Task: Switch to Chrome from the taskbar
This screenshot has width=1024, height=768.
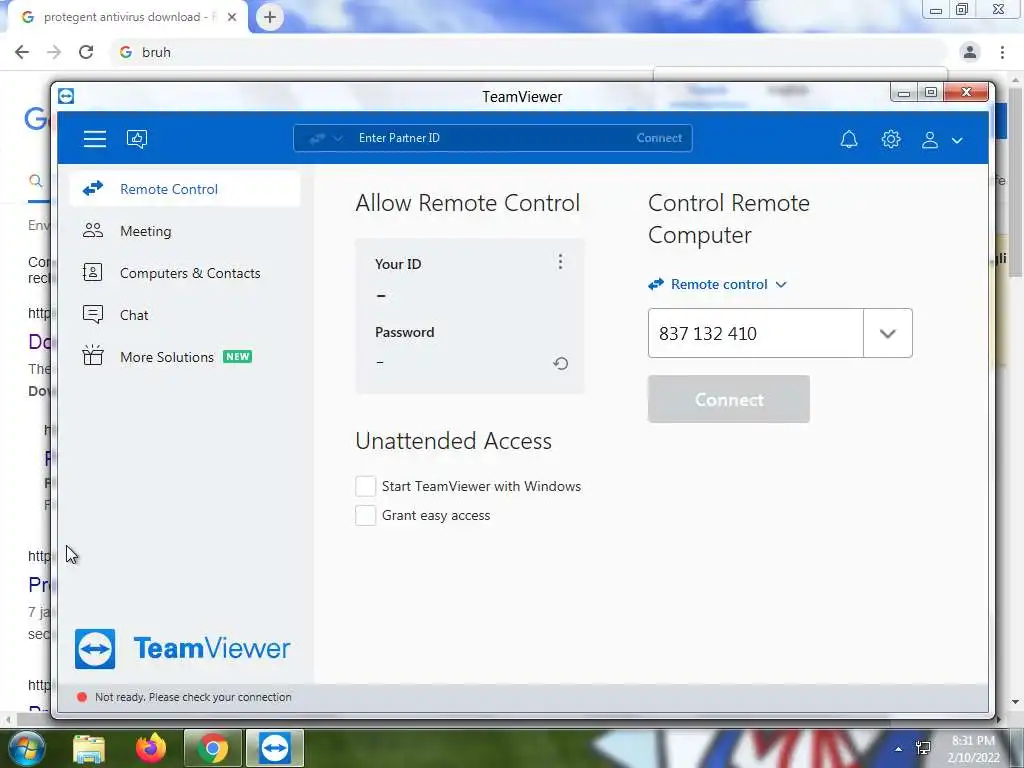Action: (212, 748)
